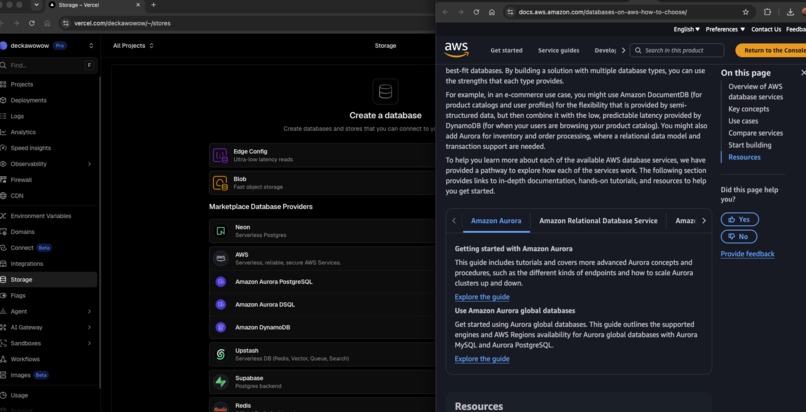Viewport: 806px width, 412px height.
Task: Open the deckawowow team switcher
Action: tap(91, 46)
